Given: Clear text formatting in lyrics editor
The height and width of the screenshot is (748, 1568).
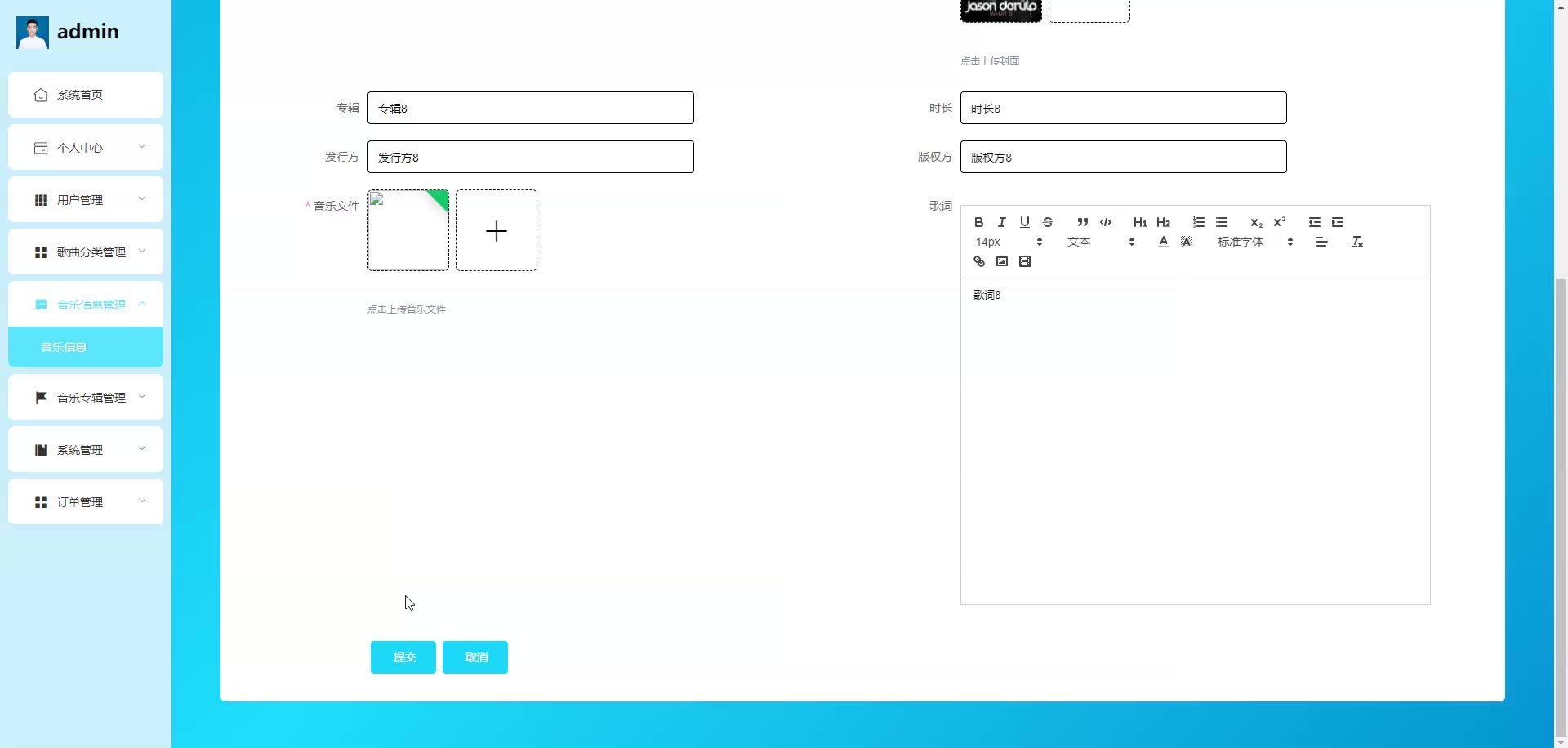Looking at the screenshot, I should coord(1357,242).
